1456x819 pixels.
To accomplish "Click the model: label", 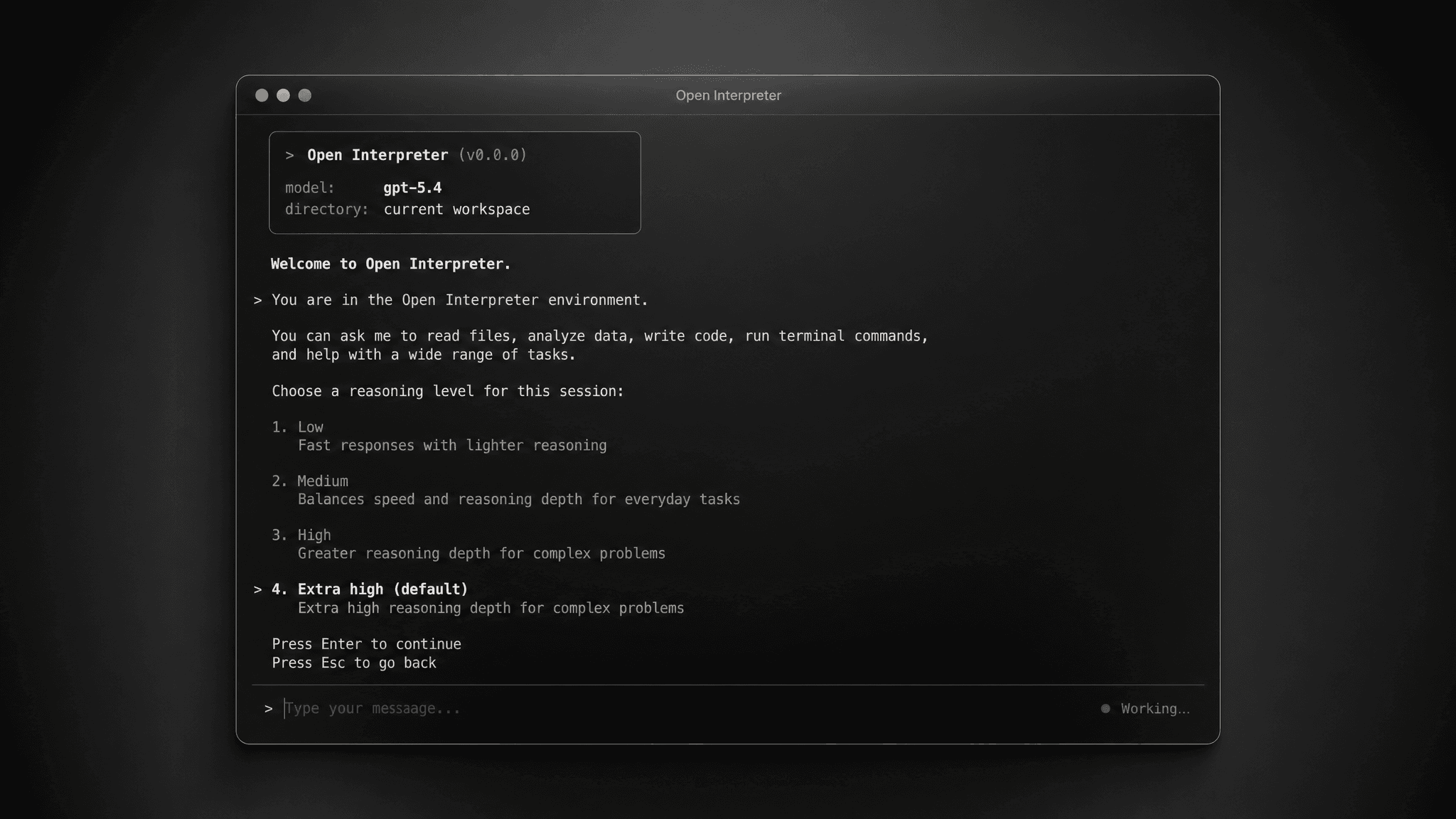I will pyautogui.click(x=309, y=188).
